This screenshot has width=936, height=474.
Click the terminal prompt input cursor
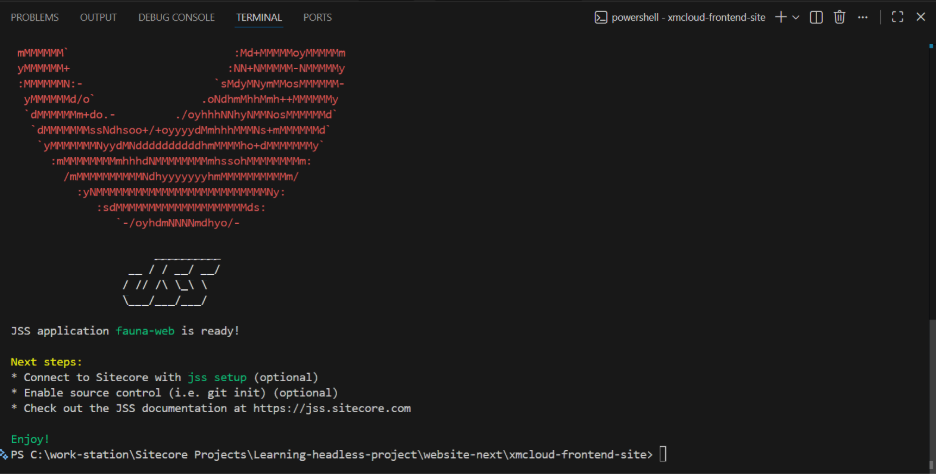[x=662, y=455]
